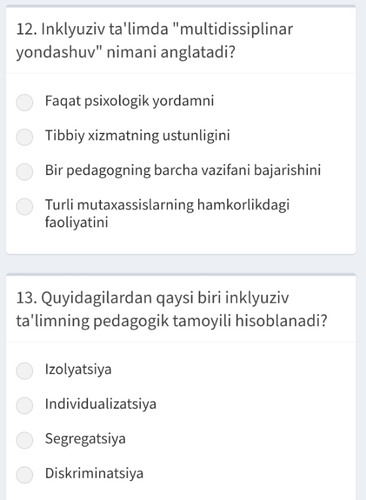This screenshot has height=500, width=366.
Task: Click the answer text Tibbiy xizmatning ustunligini
Action: 137,136
